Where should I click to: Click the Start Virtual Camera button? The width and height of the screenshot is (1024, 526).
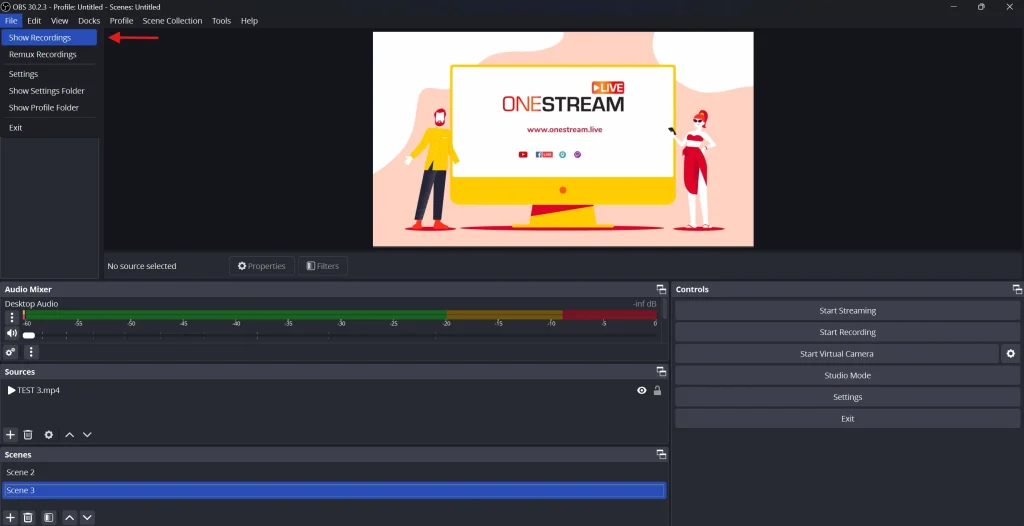837,353
